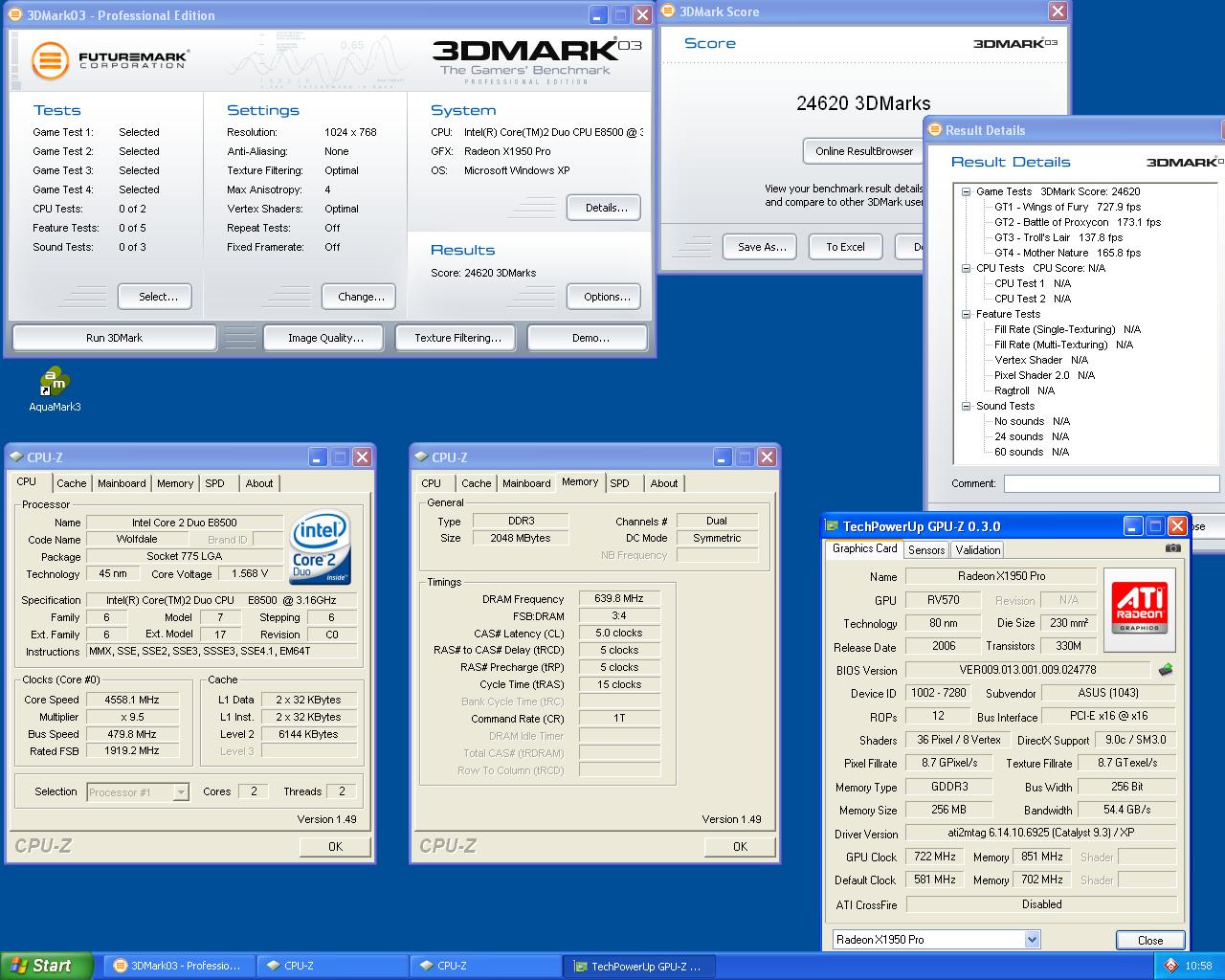This screenshot has width=1225, height=980.
Task: Click the Texture Filtering button
Action: coord(457,338)
